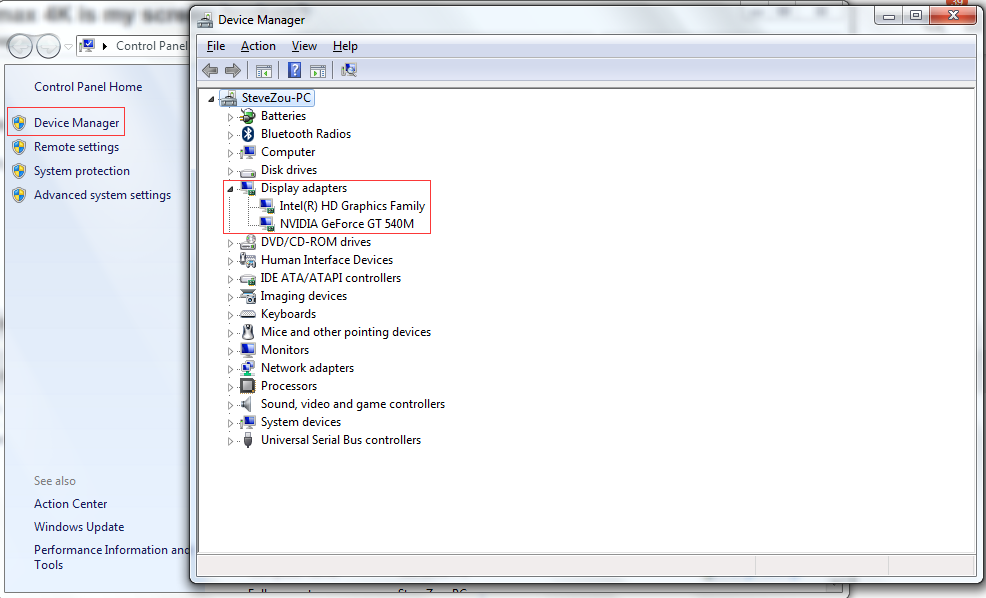
Task: Click Scan for hardware changes icon
Action: pos(348,70)
